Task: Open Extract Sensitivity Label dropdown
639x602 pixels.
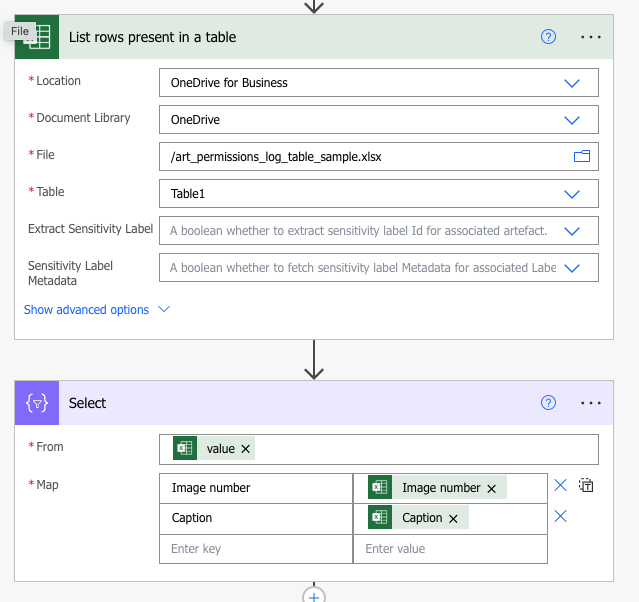Action: coord(572,231)
